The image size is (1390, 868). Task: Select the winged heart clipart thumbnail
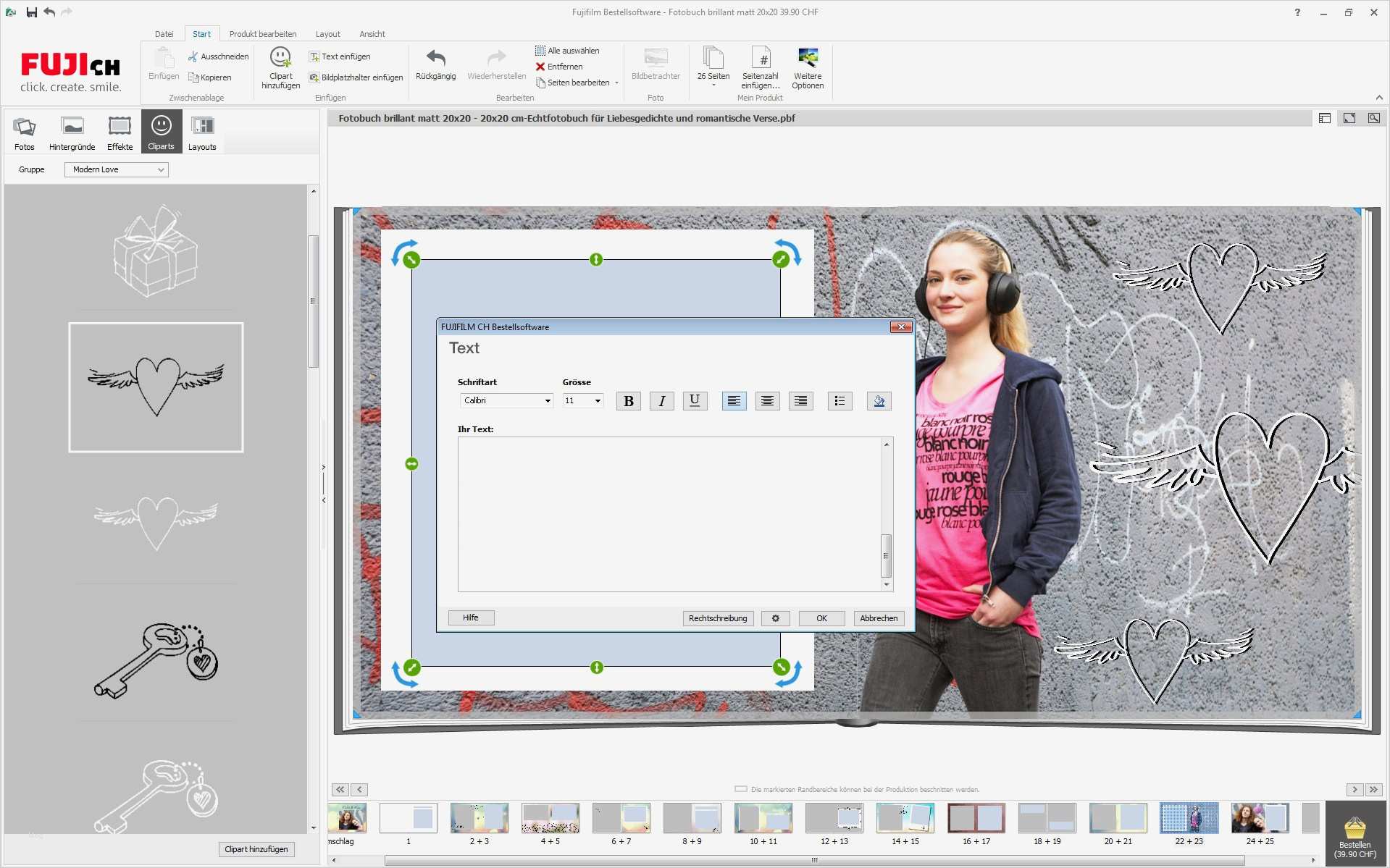tap(155, 387)
